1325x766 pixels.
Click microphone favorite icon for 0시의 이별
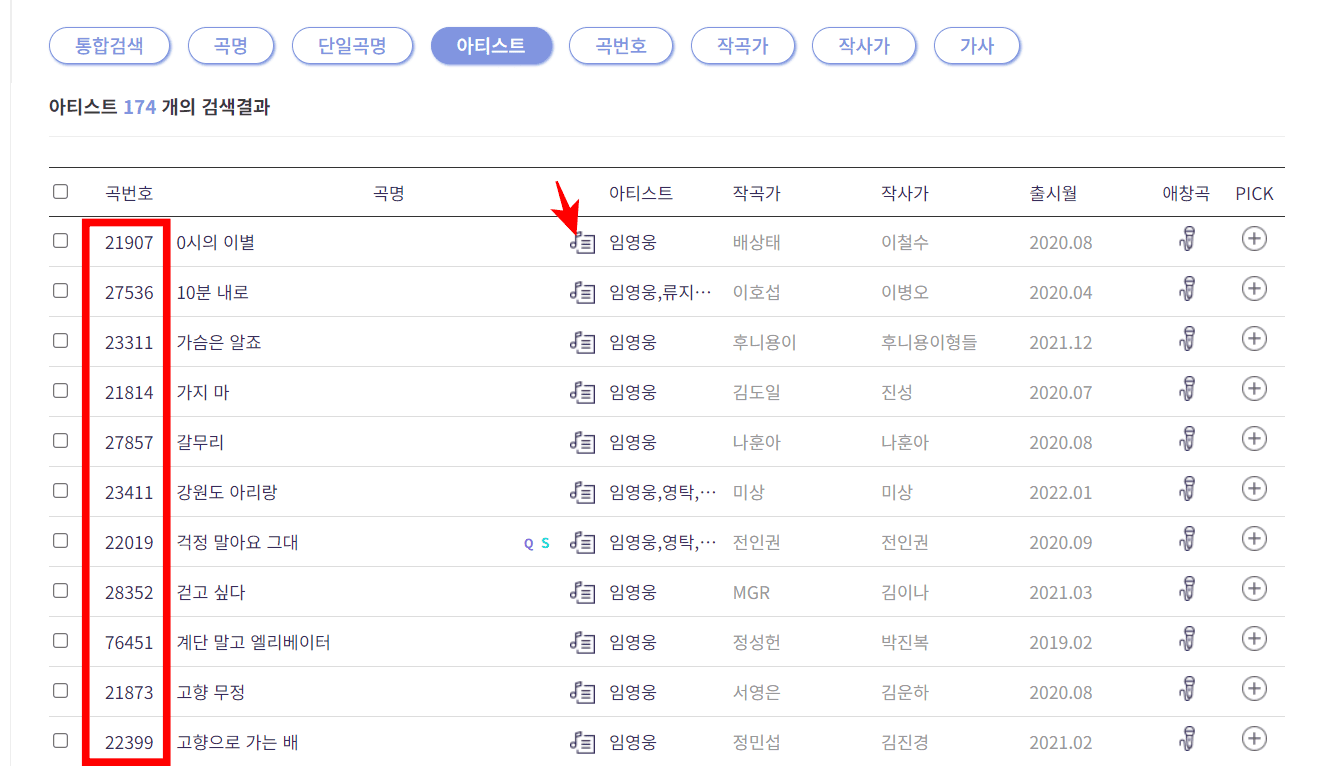[1187, 240]
